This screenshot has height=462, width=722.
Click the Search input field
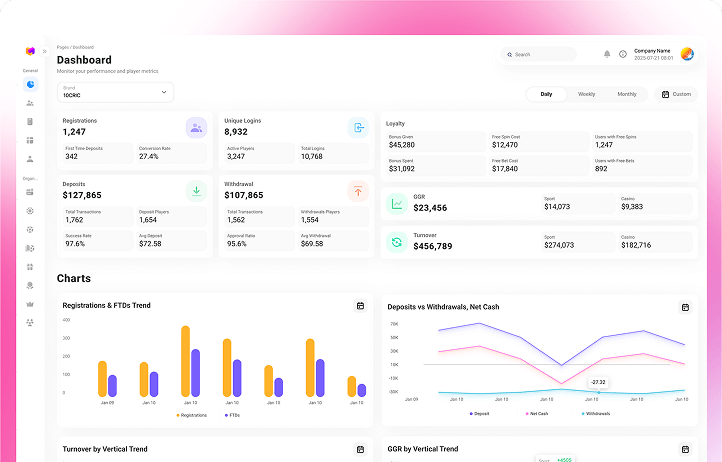coord(540,54)
